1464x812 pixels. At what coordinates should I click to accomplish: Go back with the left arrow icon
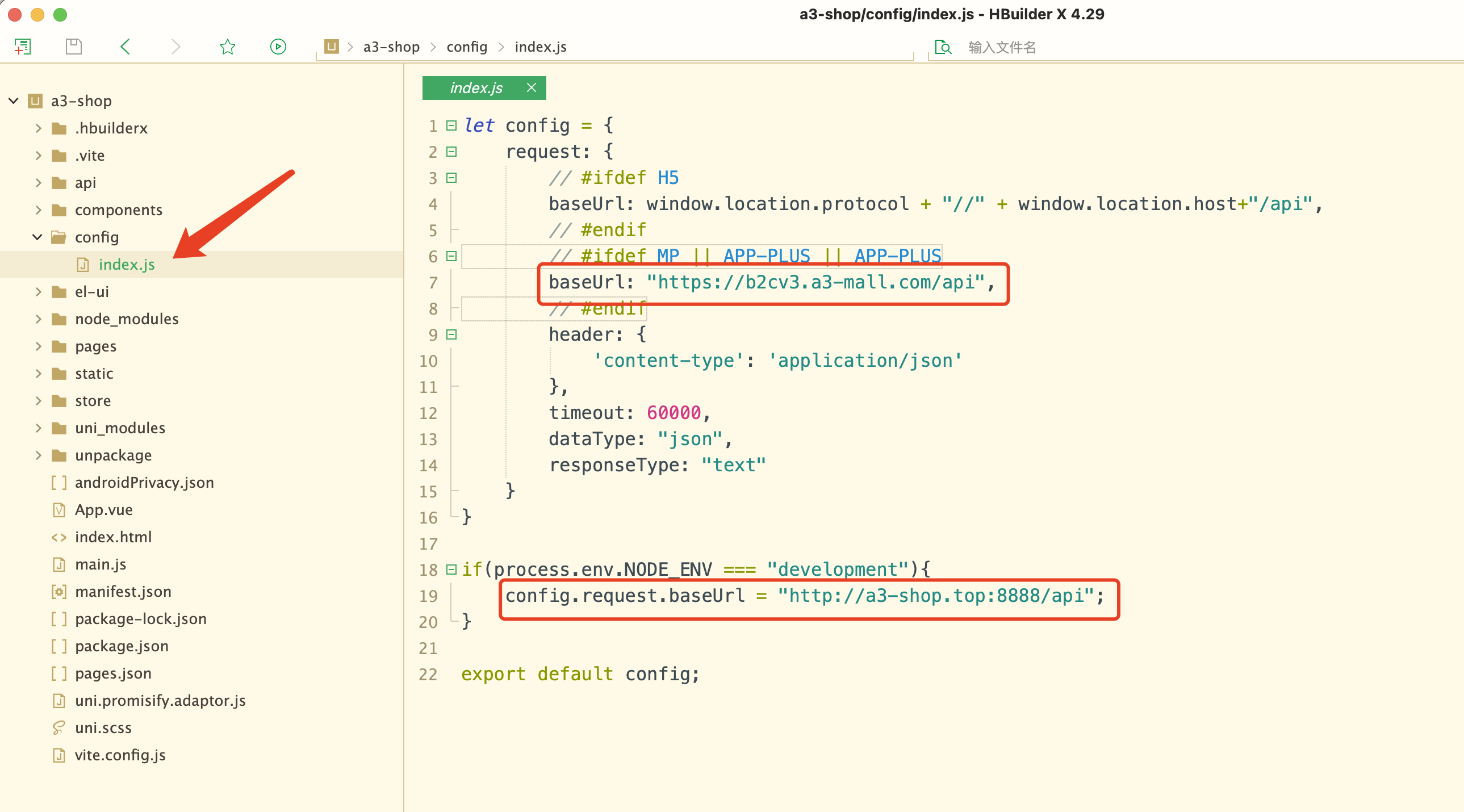(126, 47)
